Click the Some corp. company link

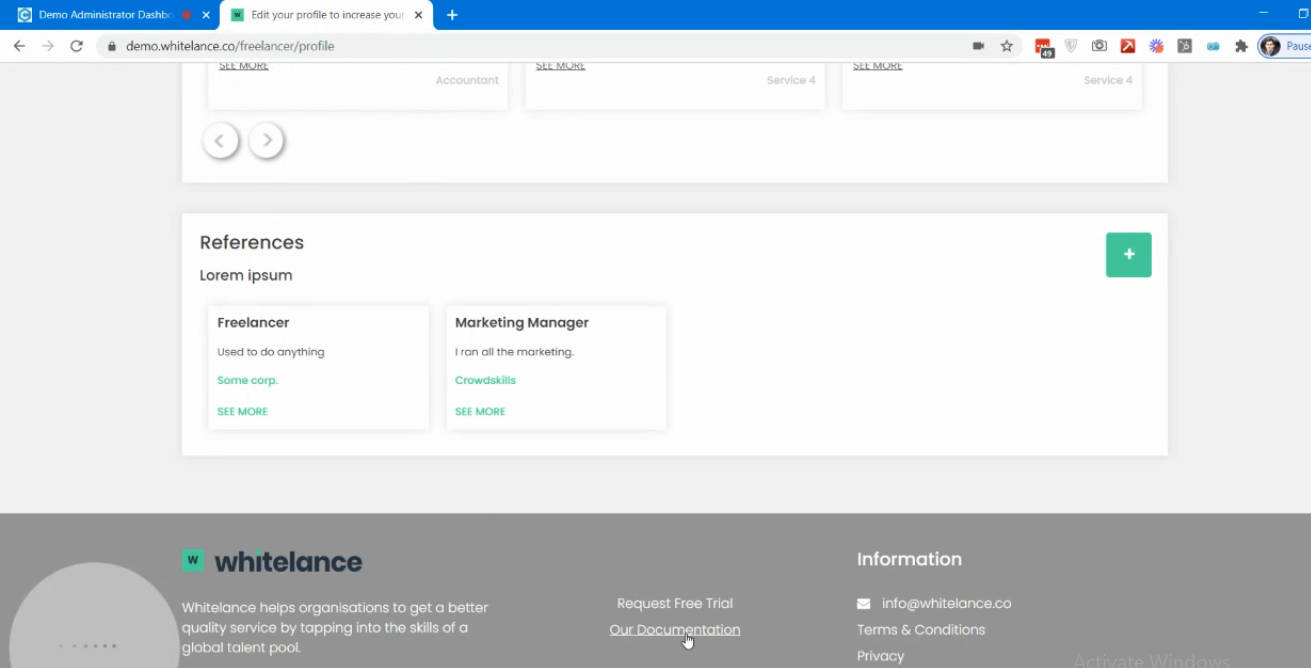pos(247,380)
